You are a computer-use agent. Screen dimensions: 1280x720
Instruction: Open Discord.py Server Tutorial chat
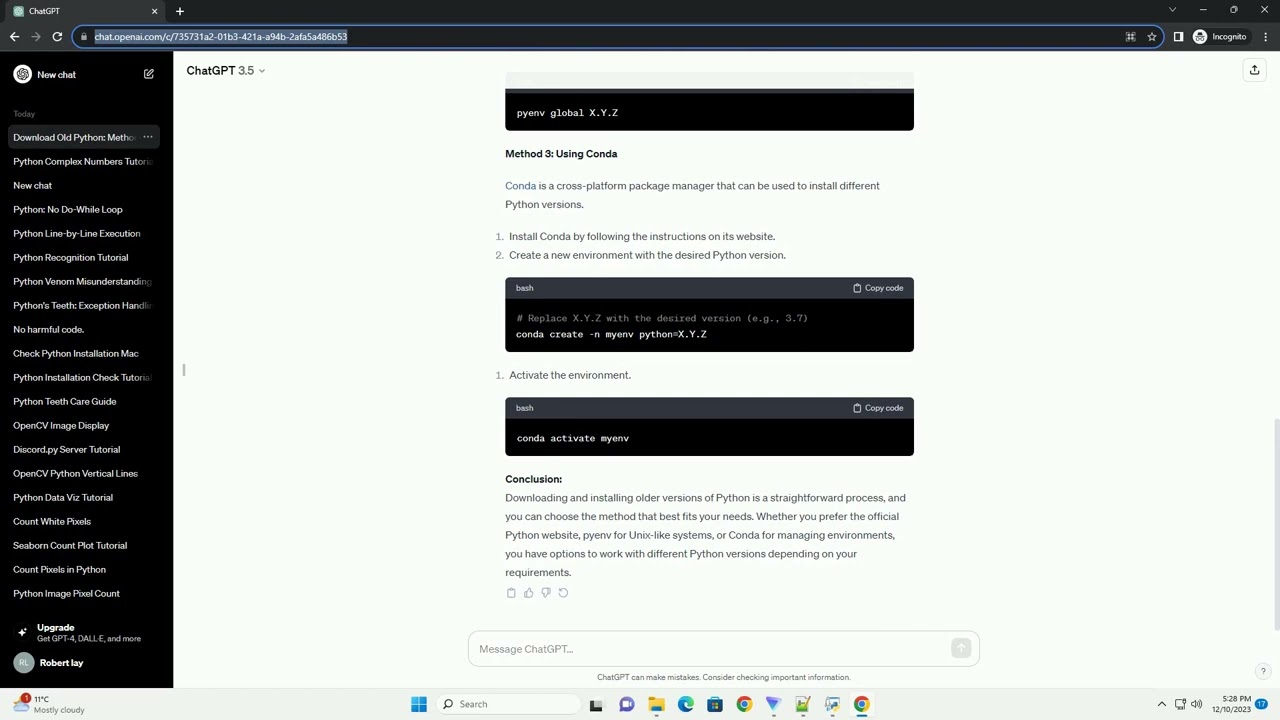click(86, 449)
